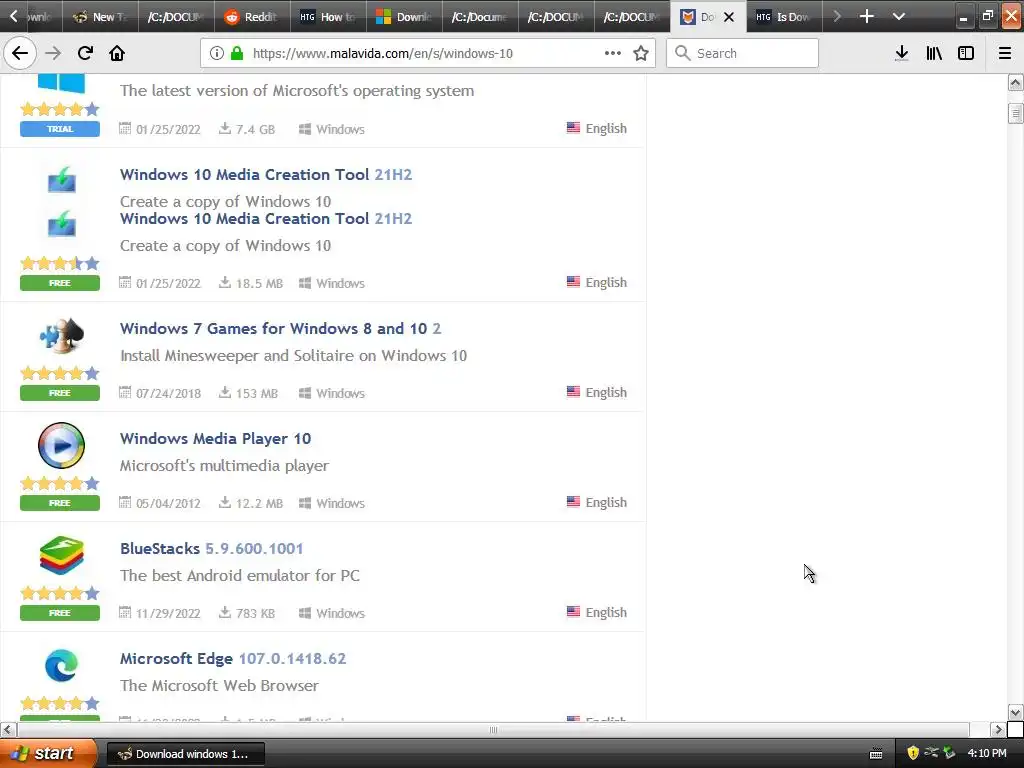The image size is (1024, 768).
Task: Click the keyboard icon in taskbar
Action: (876, 754)
